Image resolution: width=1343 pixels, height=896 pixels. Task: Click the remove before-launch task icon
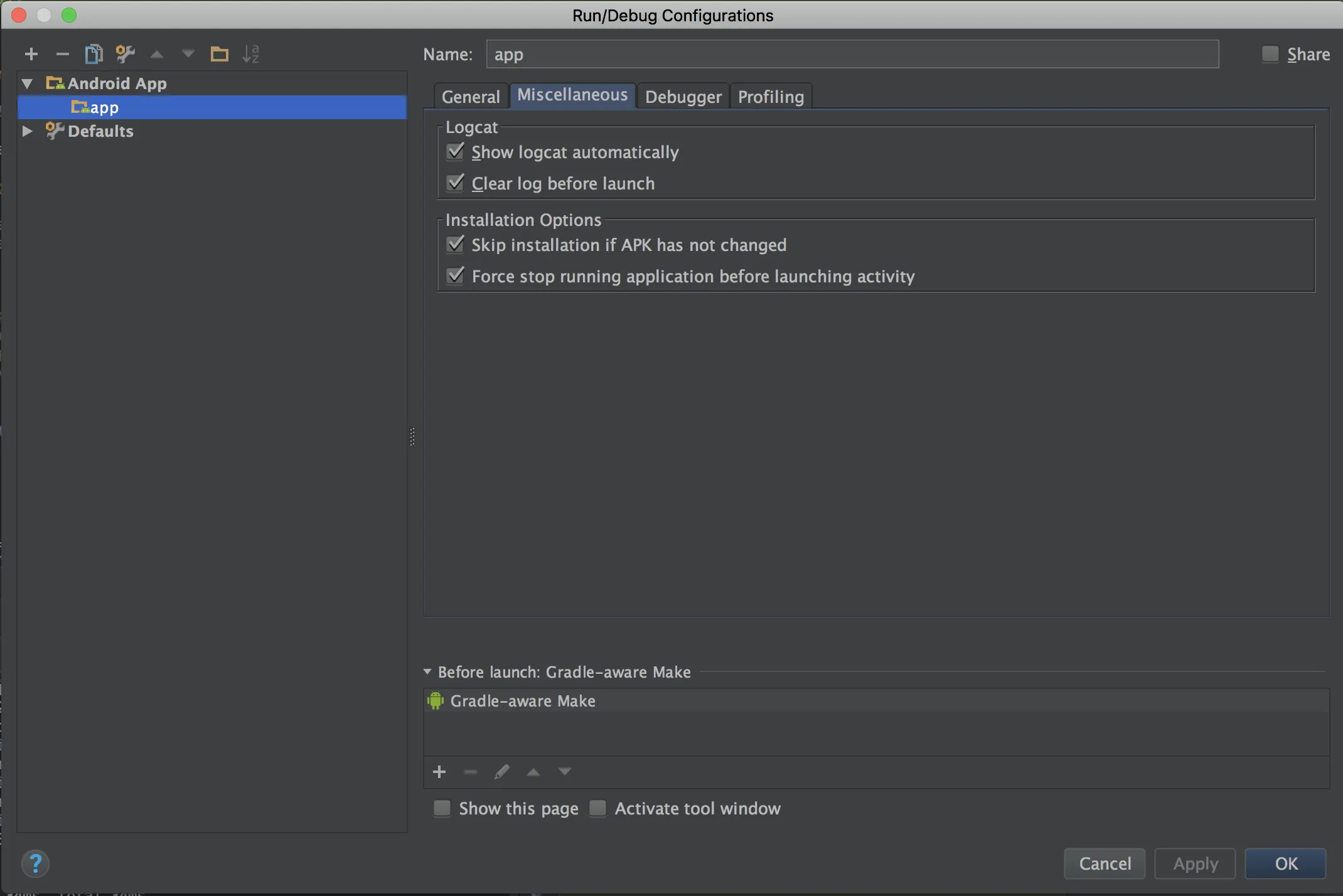point(470,771)
